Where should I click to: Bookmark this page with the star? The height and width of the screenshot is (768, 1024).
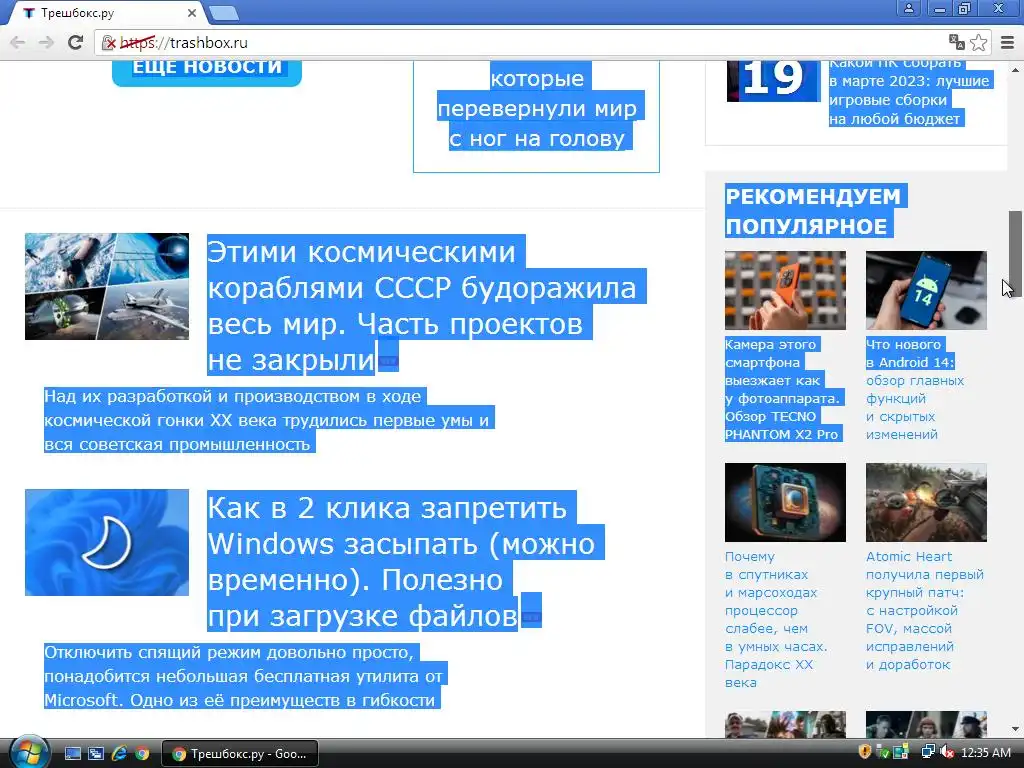978,42
